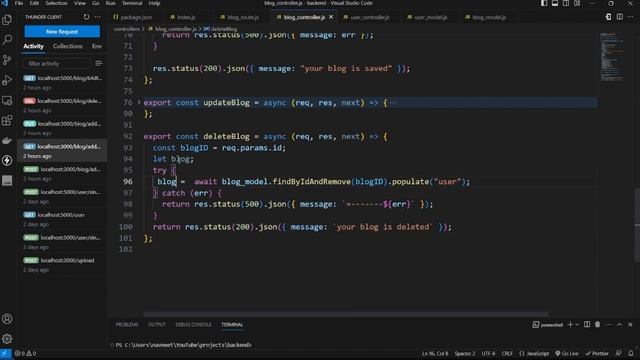640x360 pixels.
Task: Open remote window indicator in status bar
Action: tap(6, 353)
